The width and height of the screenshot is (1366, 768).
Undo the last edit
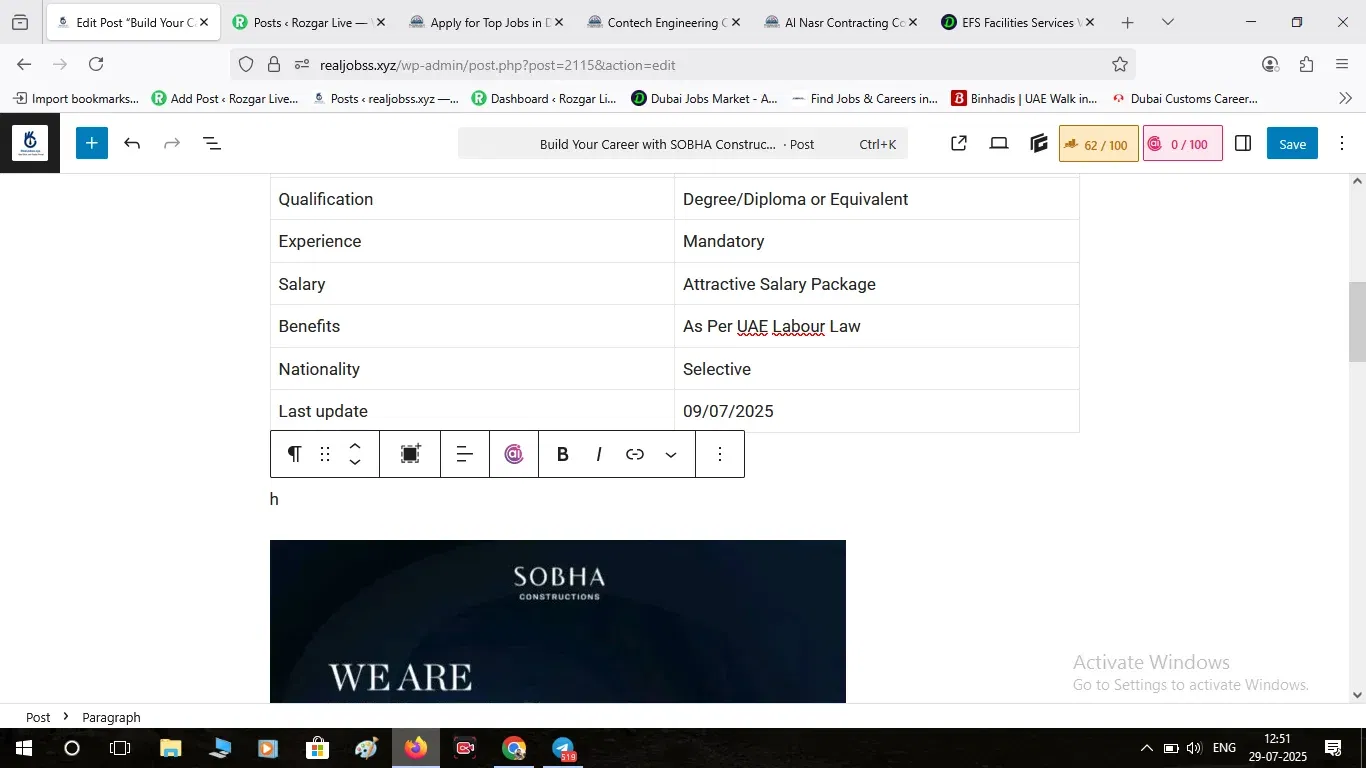(x=132, y=143)
